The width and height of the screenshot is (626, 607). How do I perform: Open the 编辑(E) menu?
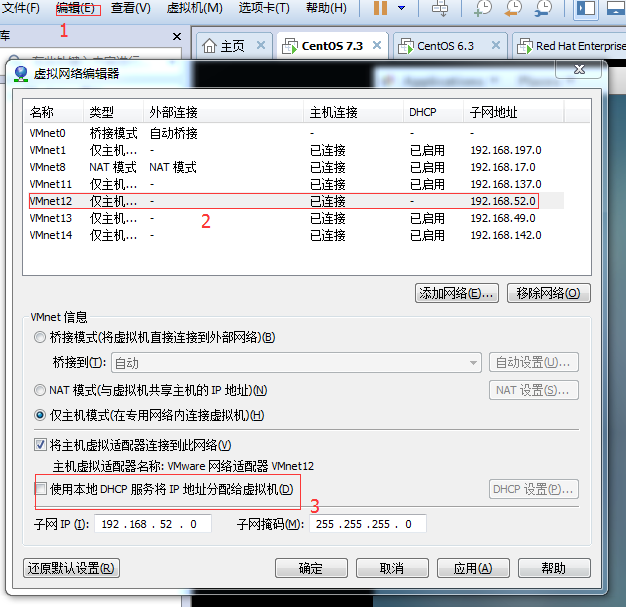tap(75, 8)
